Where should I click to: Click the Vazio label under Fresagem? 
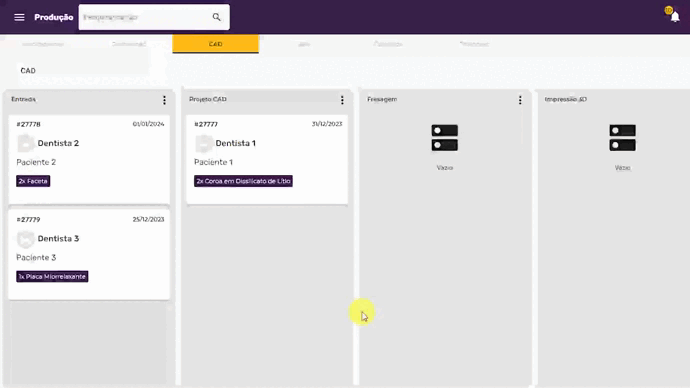[x=444, y=168]
